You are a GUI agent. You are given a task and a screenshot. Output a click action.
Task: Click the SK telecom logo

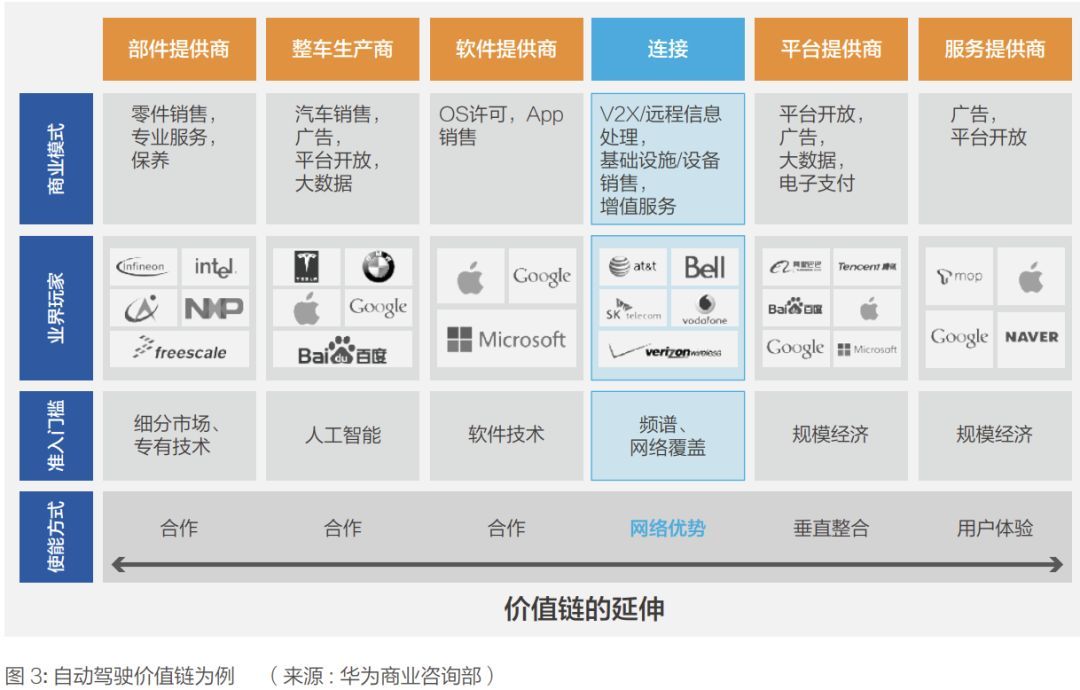click(x=633, y=309)
